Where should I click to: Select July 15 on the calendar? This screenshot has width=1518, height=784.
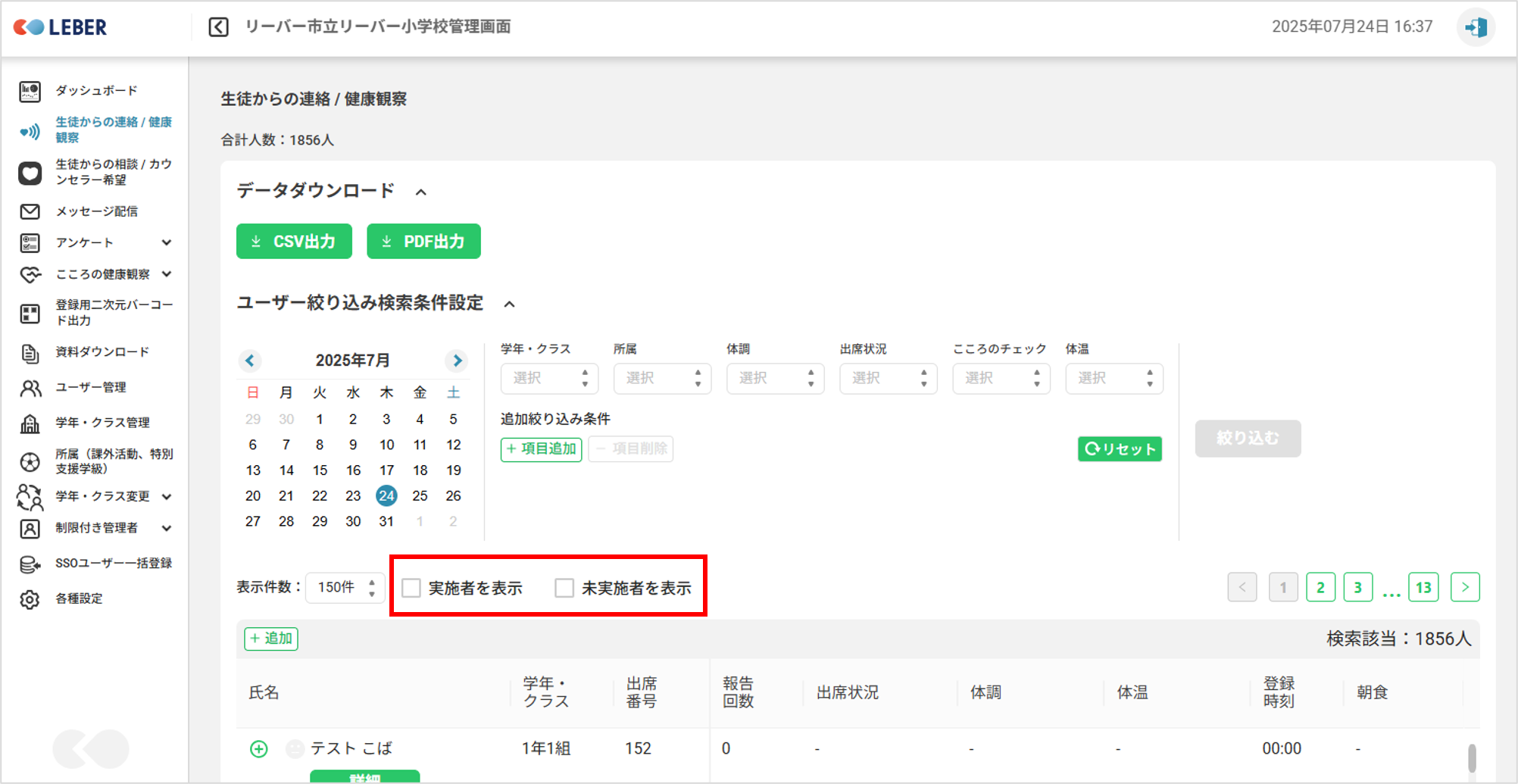coord(320,470)
